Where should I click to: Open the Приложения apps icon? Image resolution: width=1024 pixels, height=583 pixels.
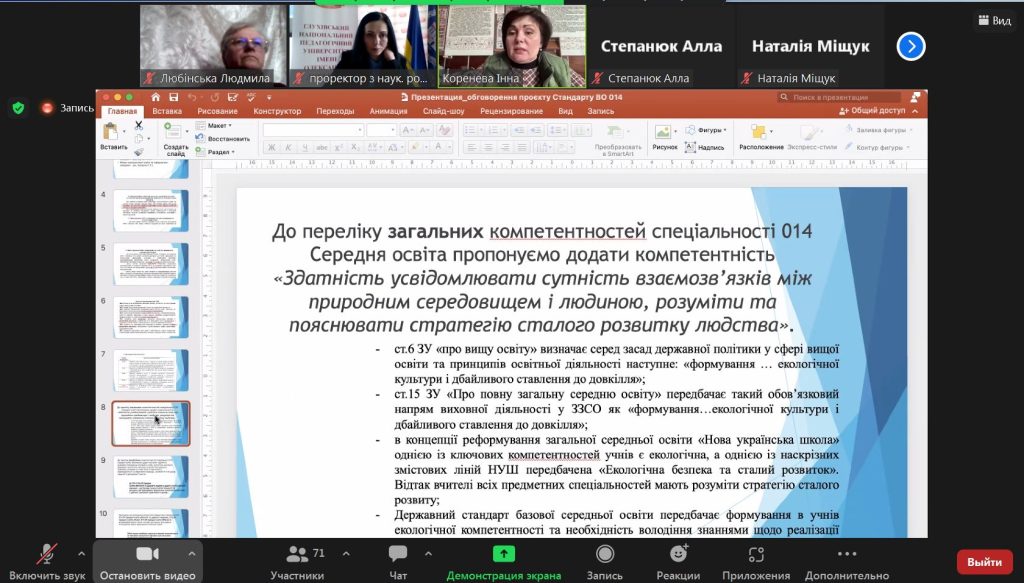click(756, 555)
